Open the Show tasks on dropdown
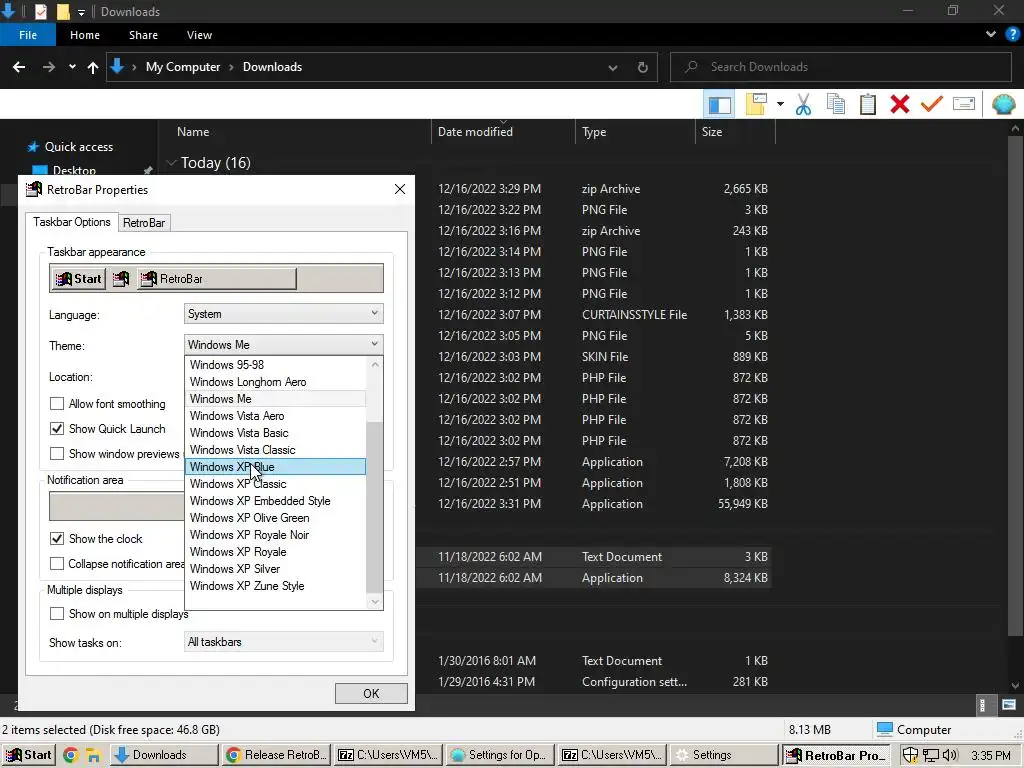Screen dimensions: 1024x768 click(x=283, y=641)
